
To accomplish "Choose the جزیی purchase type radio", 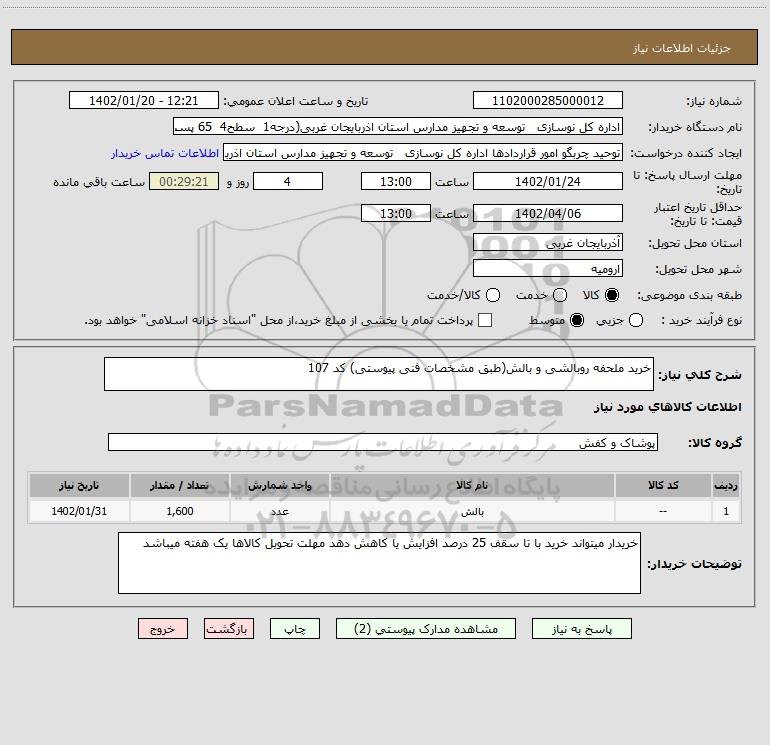I will coord(635,321).
